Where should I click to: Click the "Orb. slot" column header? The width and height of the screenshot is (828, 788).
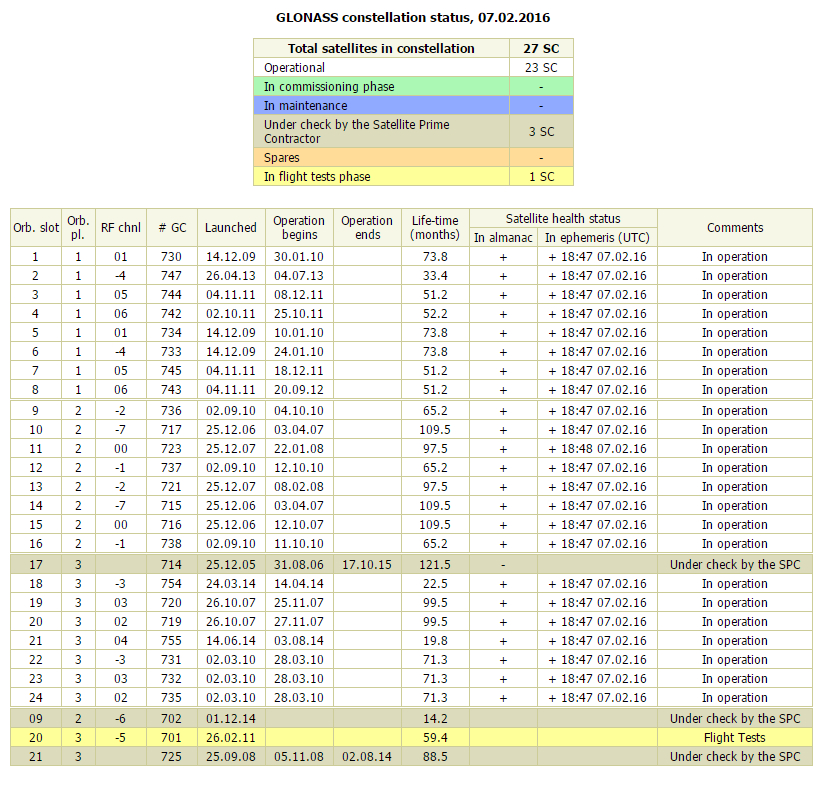coord(36,228)
